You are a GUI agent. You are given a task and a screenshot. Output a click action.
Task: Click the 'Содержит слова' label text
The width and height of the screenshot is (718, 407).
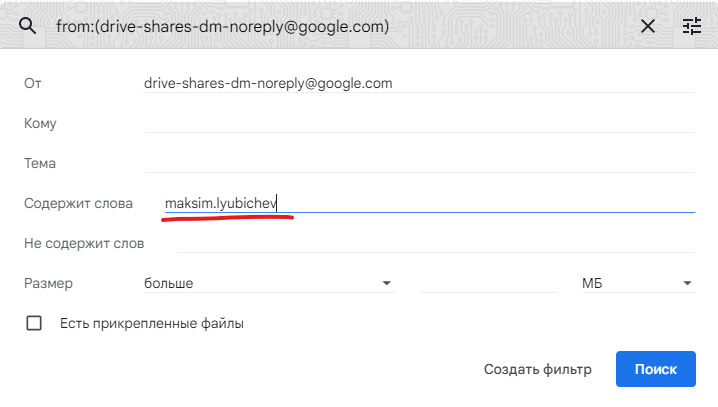78,203
